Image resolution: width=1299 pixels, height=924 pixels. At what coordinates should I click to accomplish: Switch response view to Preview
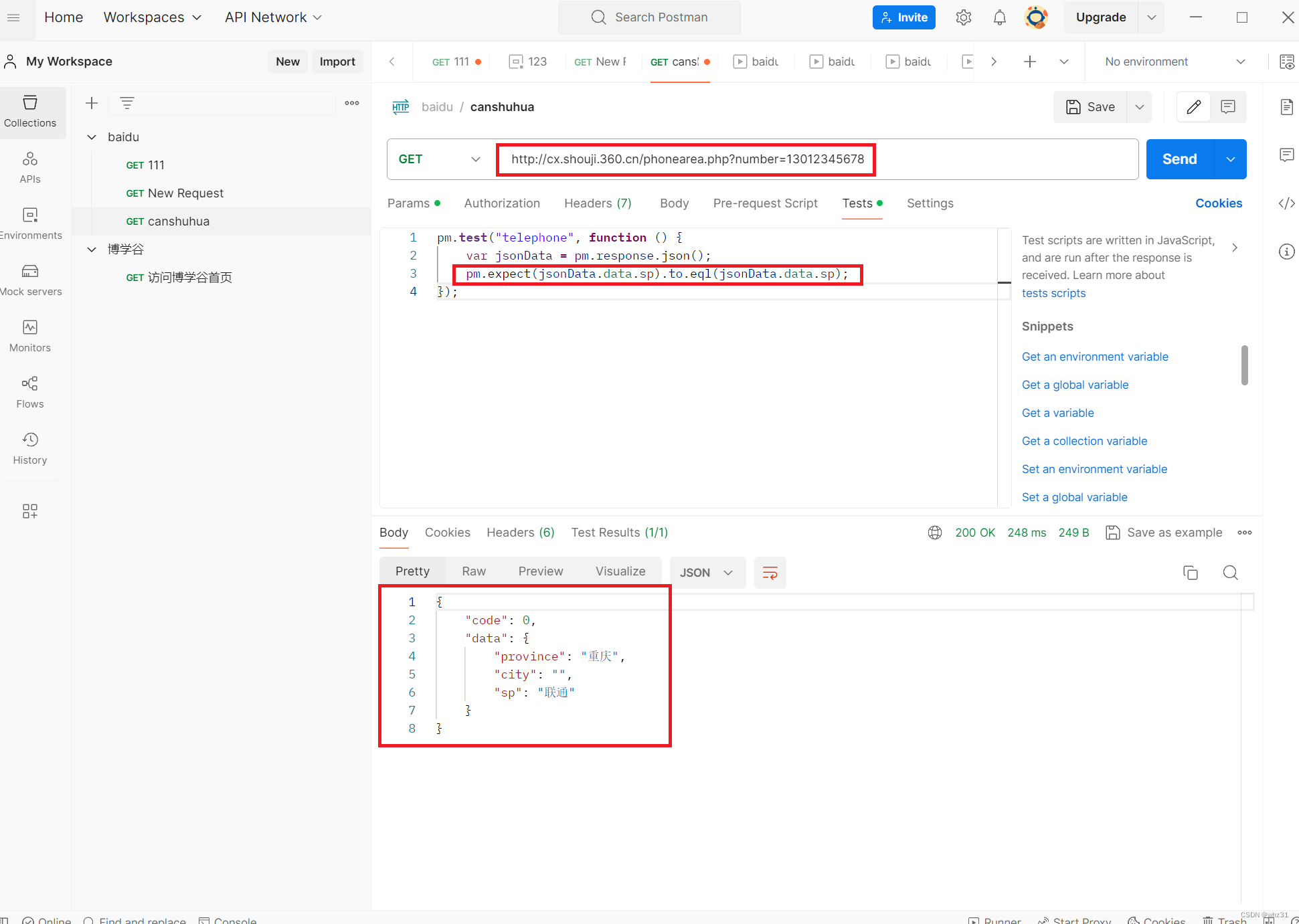pyautogui.click(x=540, y=571)
